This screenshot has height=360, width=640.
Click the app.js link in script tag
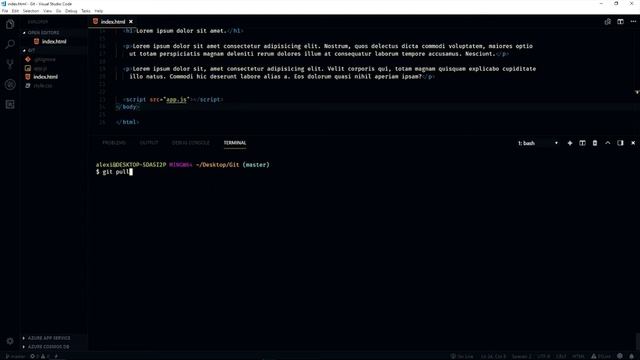176,100
